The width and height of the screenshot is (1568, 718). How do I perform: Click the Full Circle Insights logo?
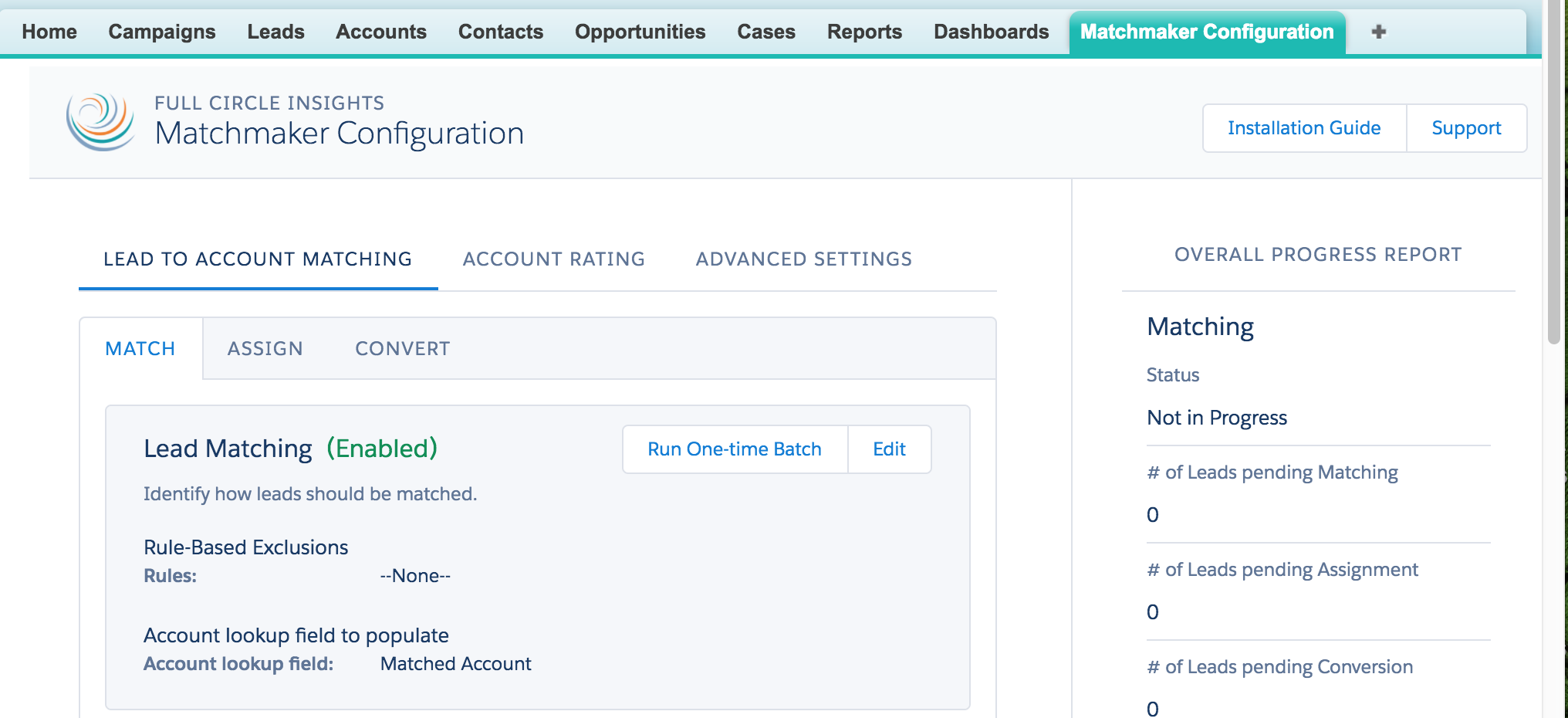[x=100, y=121]
